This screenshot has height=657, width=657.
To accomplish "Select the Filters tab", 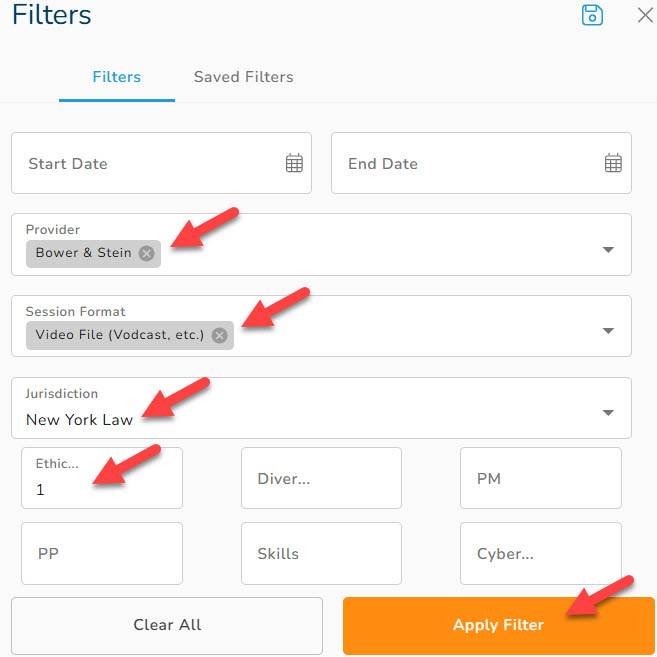I will pyautogui.click(x=116, y=77).
